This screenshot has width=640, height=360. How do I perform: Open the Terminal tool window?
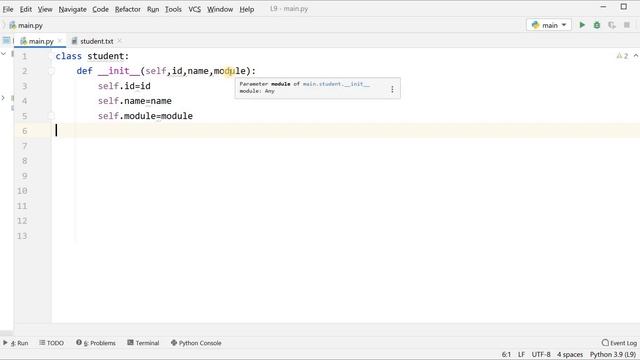point(143,343)
